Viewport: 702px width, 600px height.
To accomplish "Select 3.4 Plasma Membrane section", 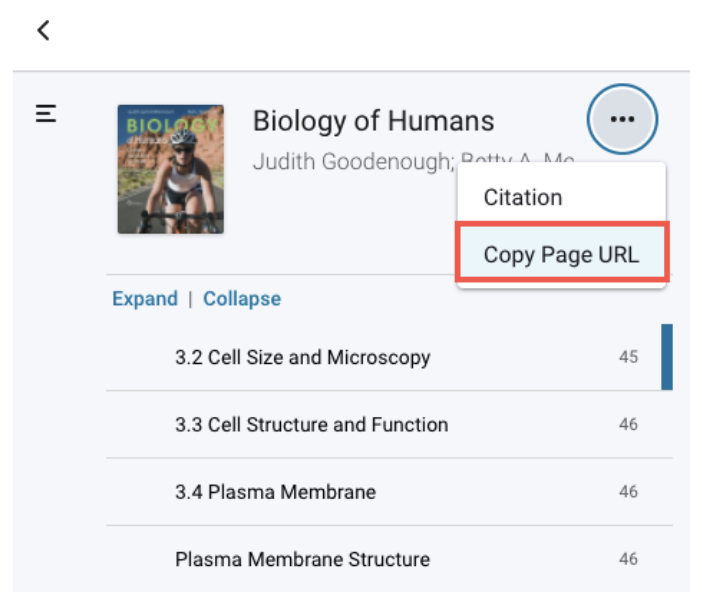I will (x=389, y=492).
